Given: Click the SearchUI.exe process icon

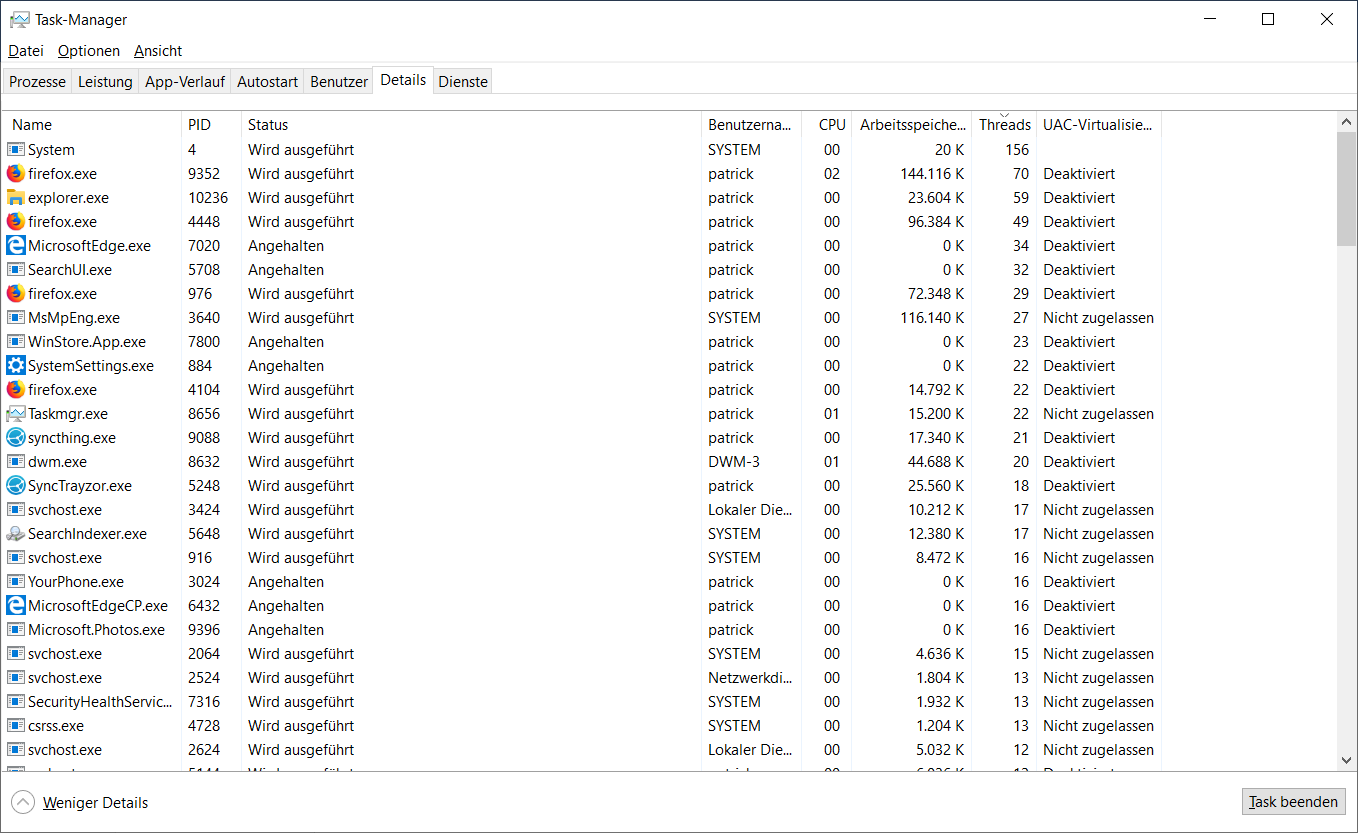Looking at the screenshot, I should coord(16,269).
